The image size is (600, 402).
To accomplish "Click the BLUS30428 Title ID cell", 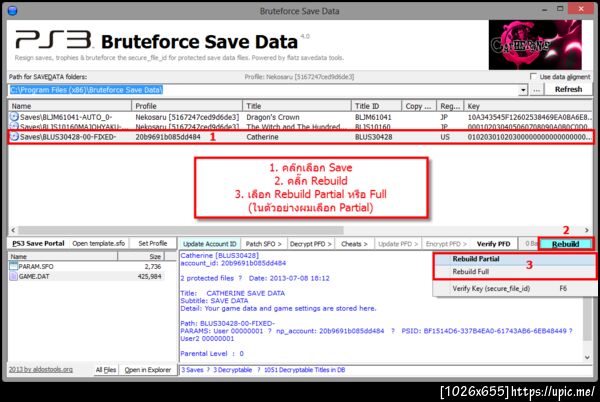I will coord(373,137).
